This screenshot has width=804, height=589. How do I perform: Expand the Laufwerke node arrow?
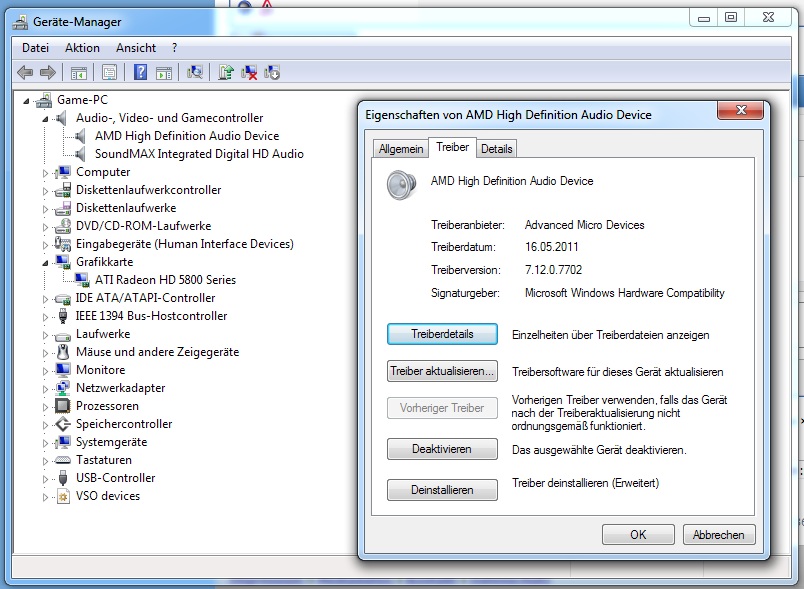45,335
